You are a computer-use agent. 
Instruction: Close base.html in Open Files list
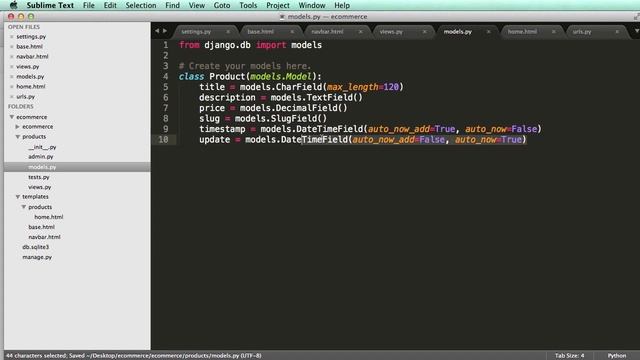pos(11,47)
